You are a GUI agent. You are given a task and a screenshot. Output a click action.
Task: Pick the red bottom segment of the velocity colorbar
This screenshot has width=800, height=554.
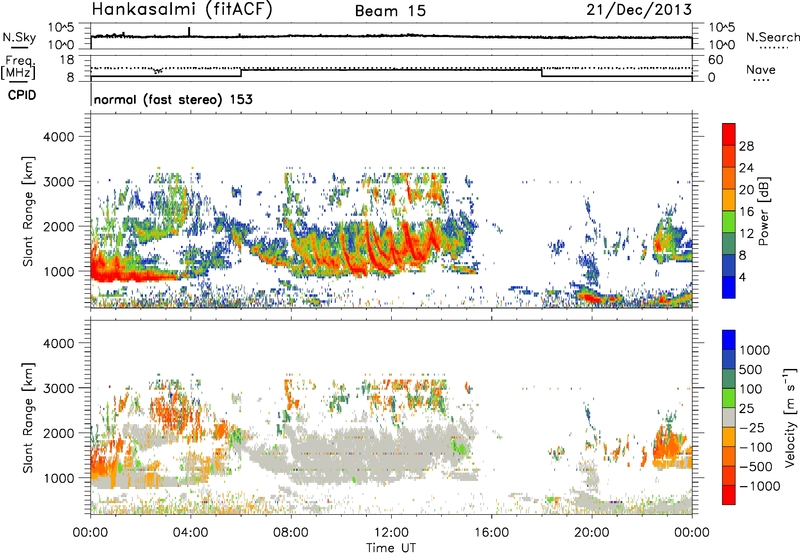pyautogui.click(x=729, y=495)
